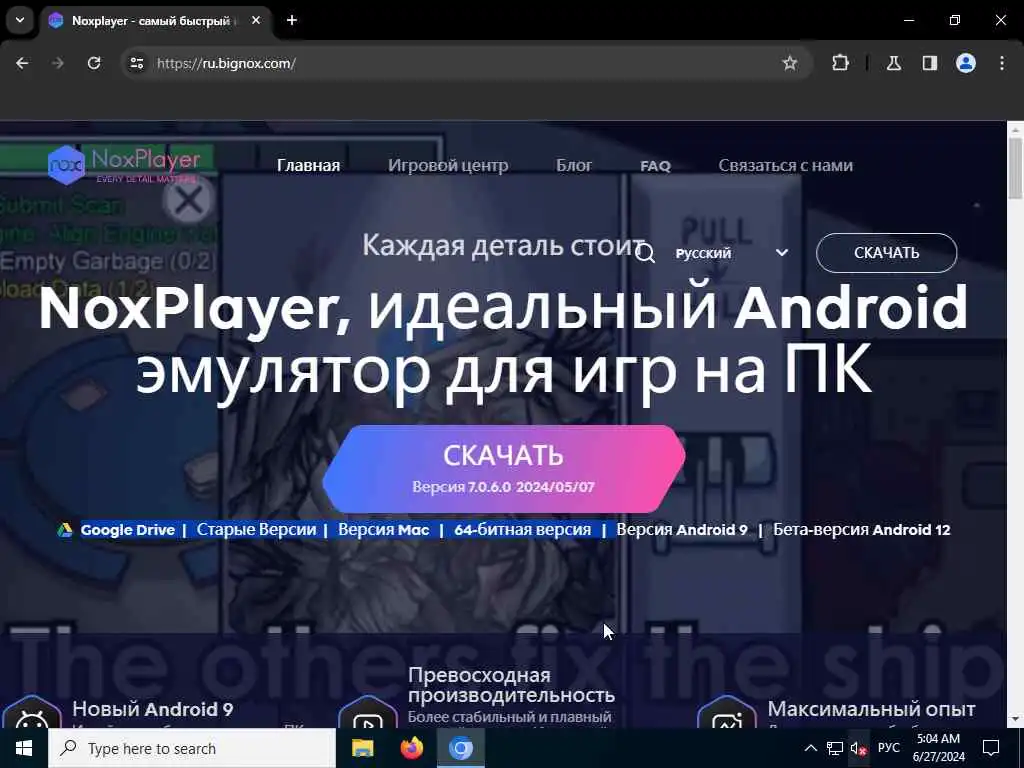Click the Новый Android 9 heading

pyautogui.click(x=153, y=709)
